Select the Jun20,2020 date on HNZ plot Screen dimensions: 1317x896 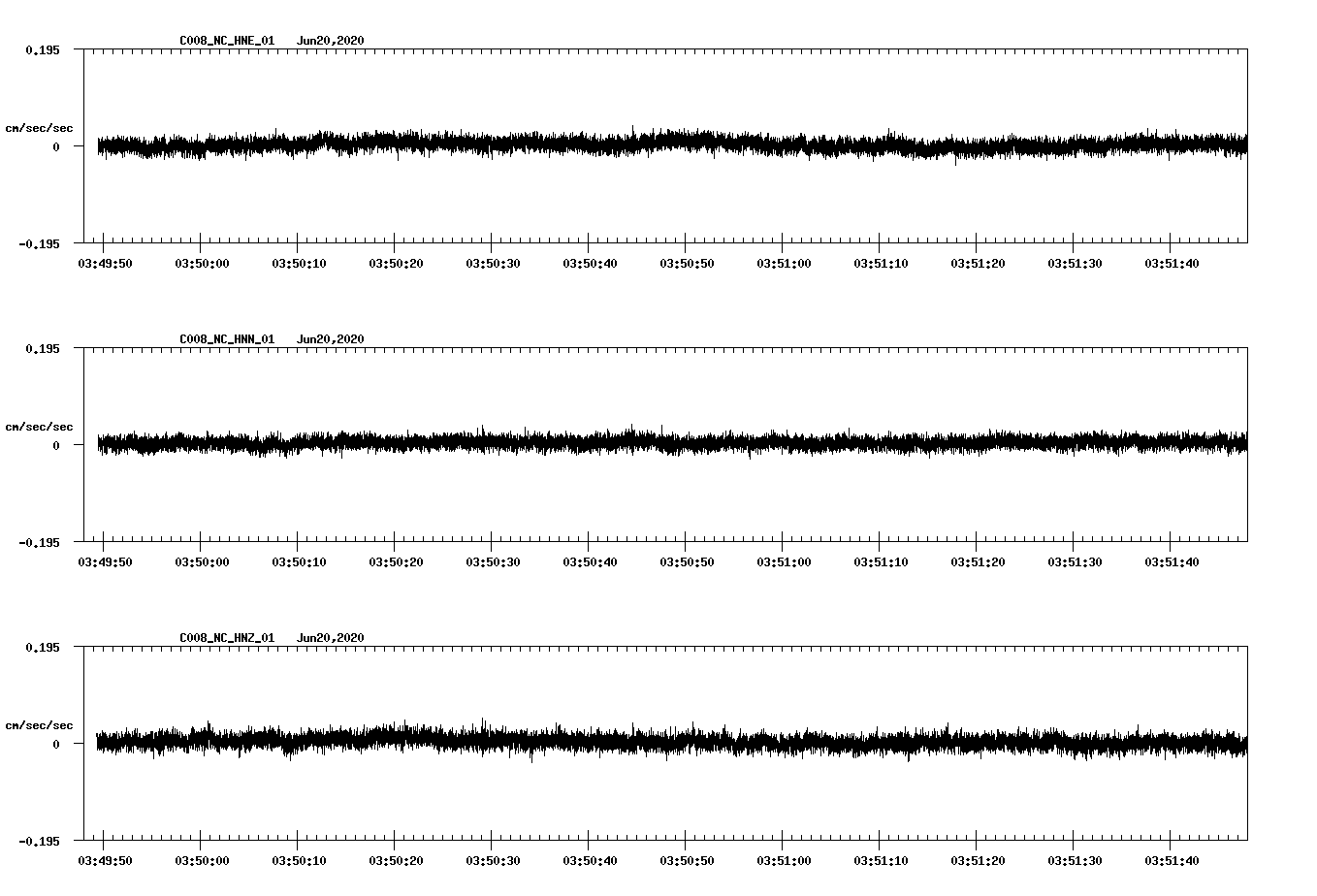[331, 638]
